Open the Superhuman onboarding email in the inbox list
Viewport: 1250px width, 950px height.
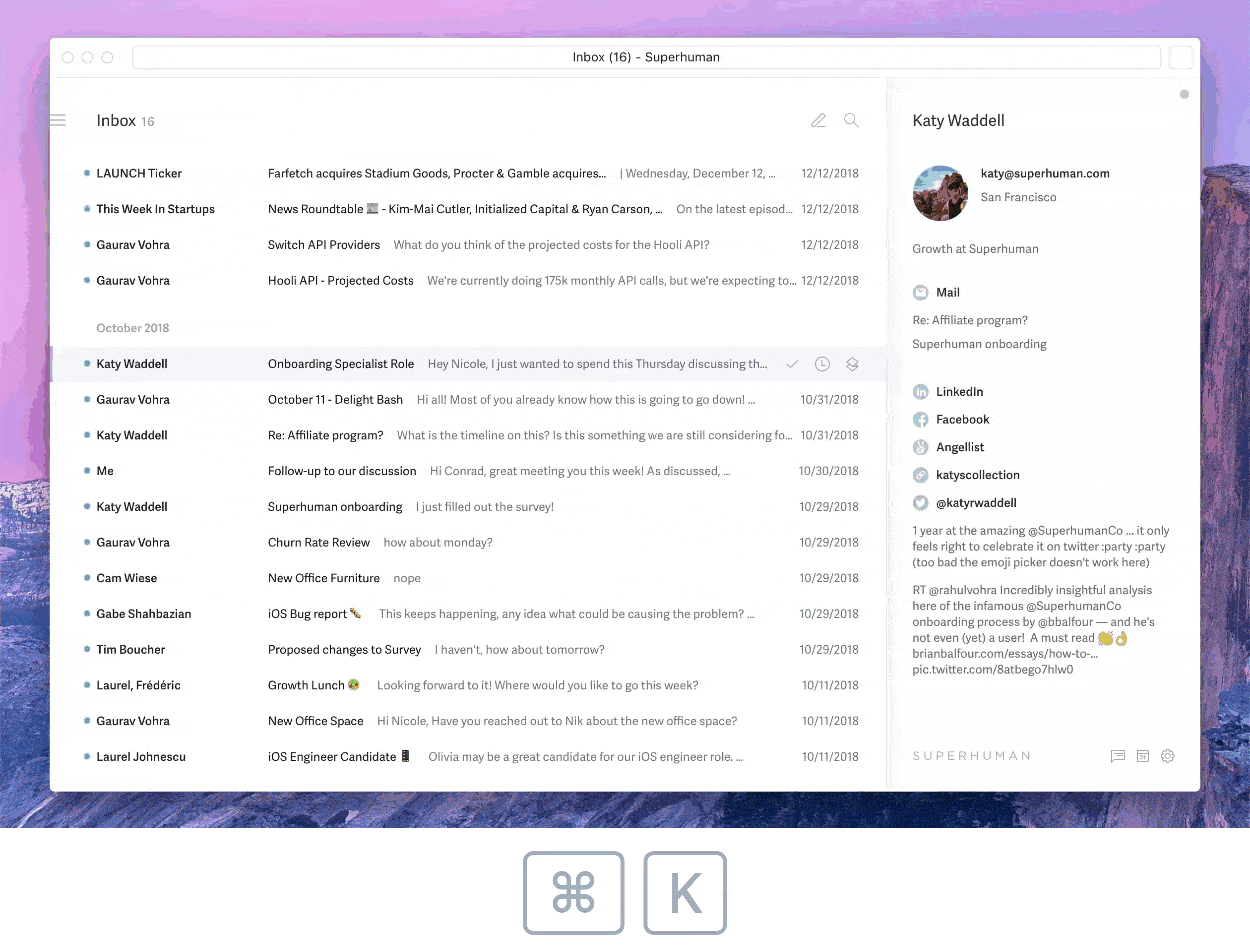468,507
